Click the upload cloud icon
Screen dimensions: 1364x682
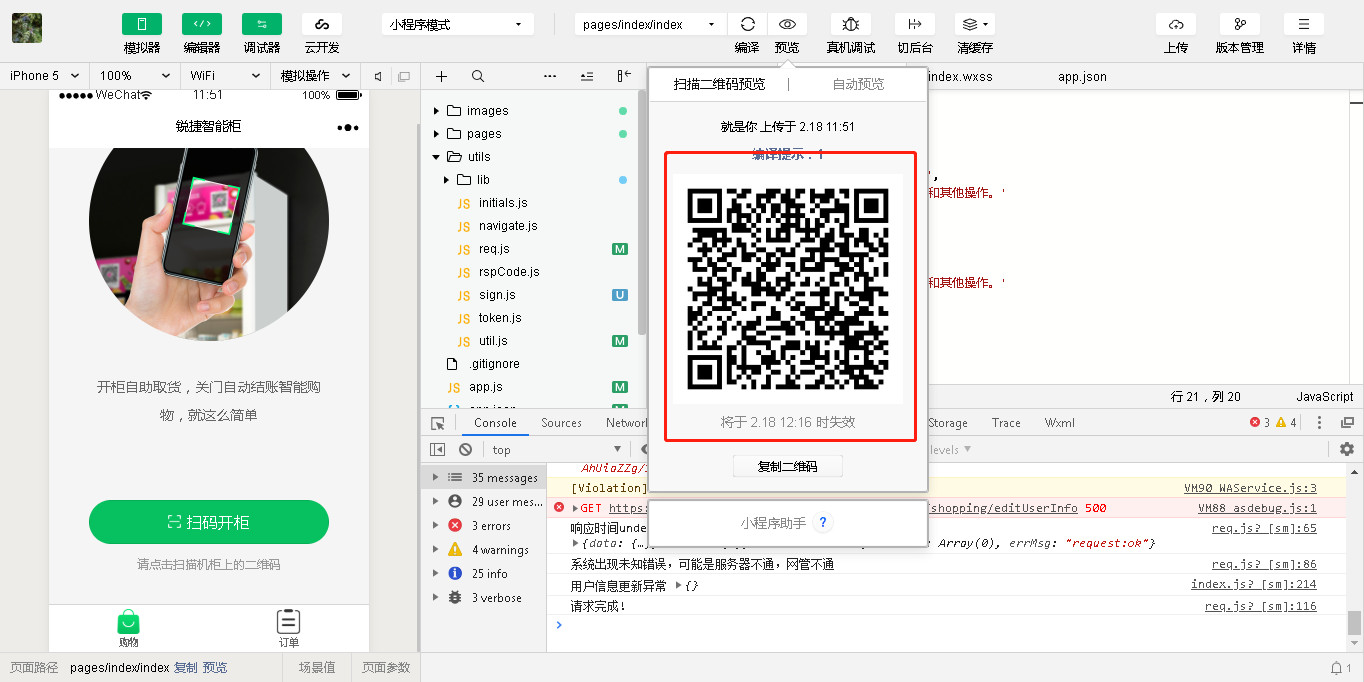1176,24
